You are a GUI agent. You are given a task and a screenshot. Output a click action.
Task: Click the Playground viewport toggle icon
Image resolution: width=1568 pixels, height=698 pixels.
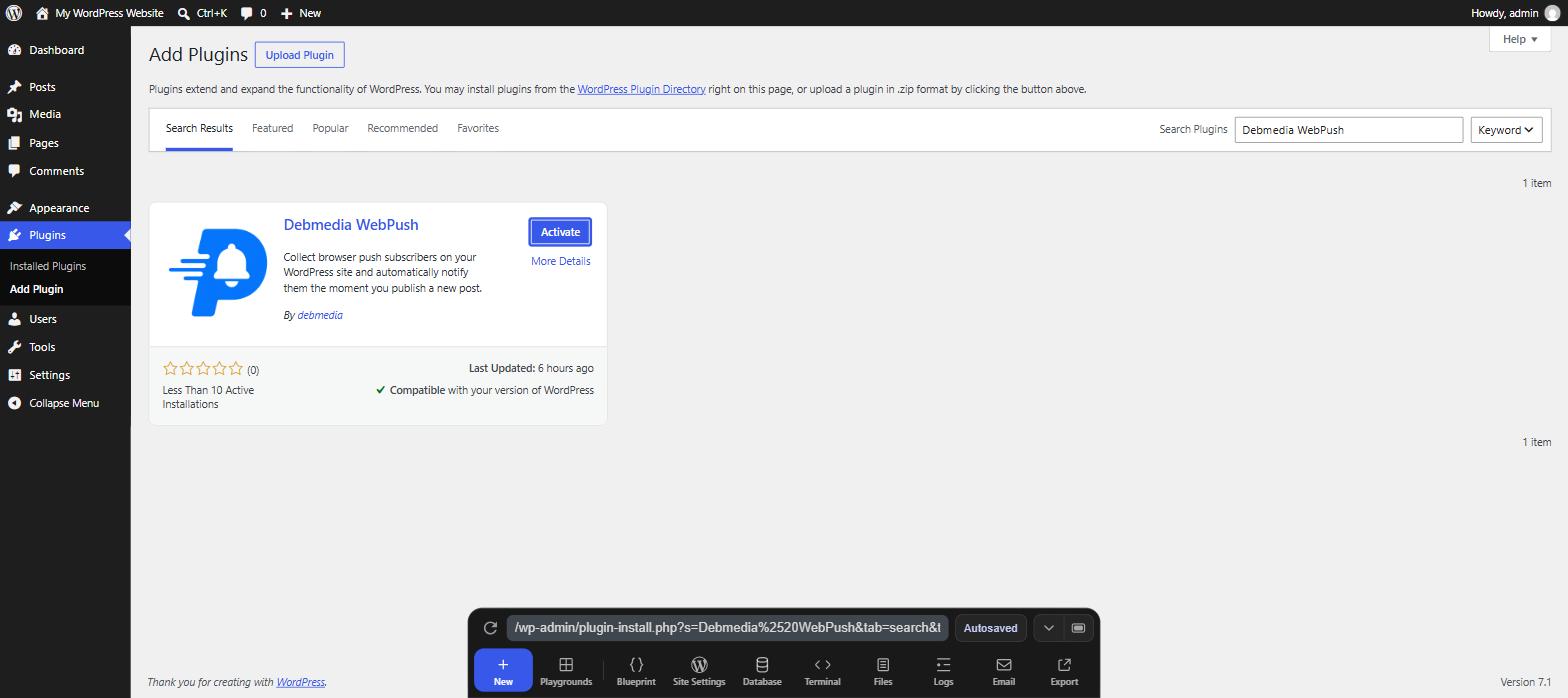(x=1078, y=628)
